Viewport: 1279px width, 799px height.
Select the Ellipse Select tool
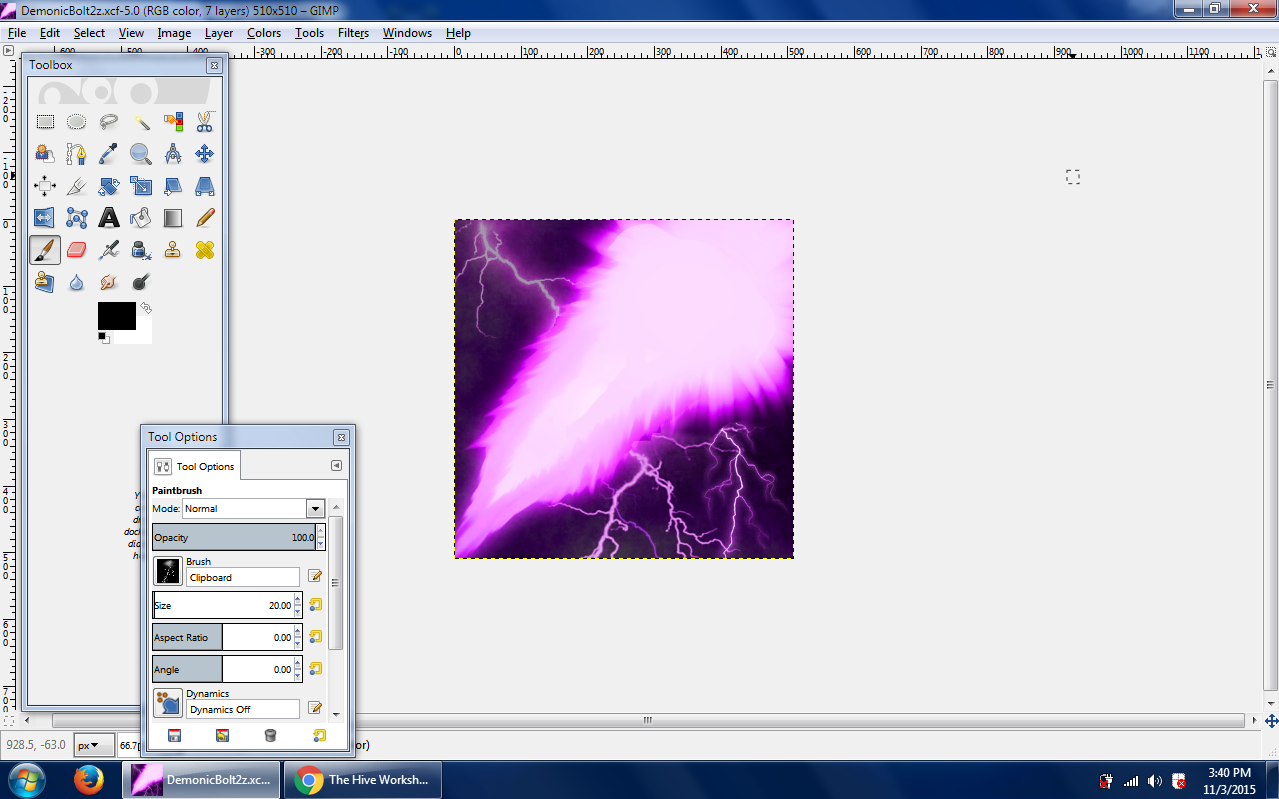click(x=77, y=122)
